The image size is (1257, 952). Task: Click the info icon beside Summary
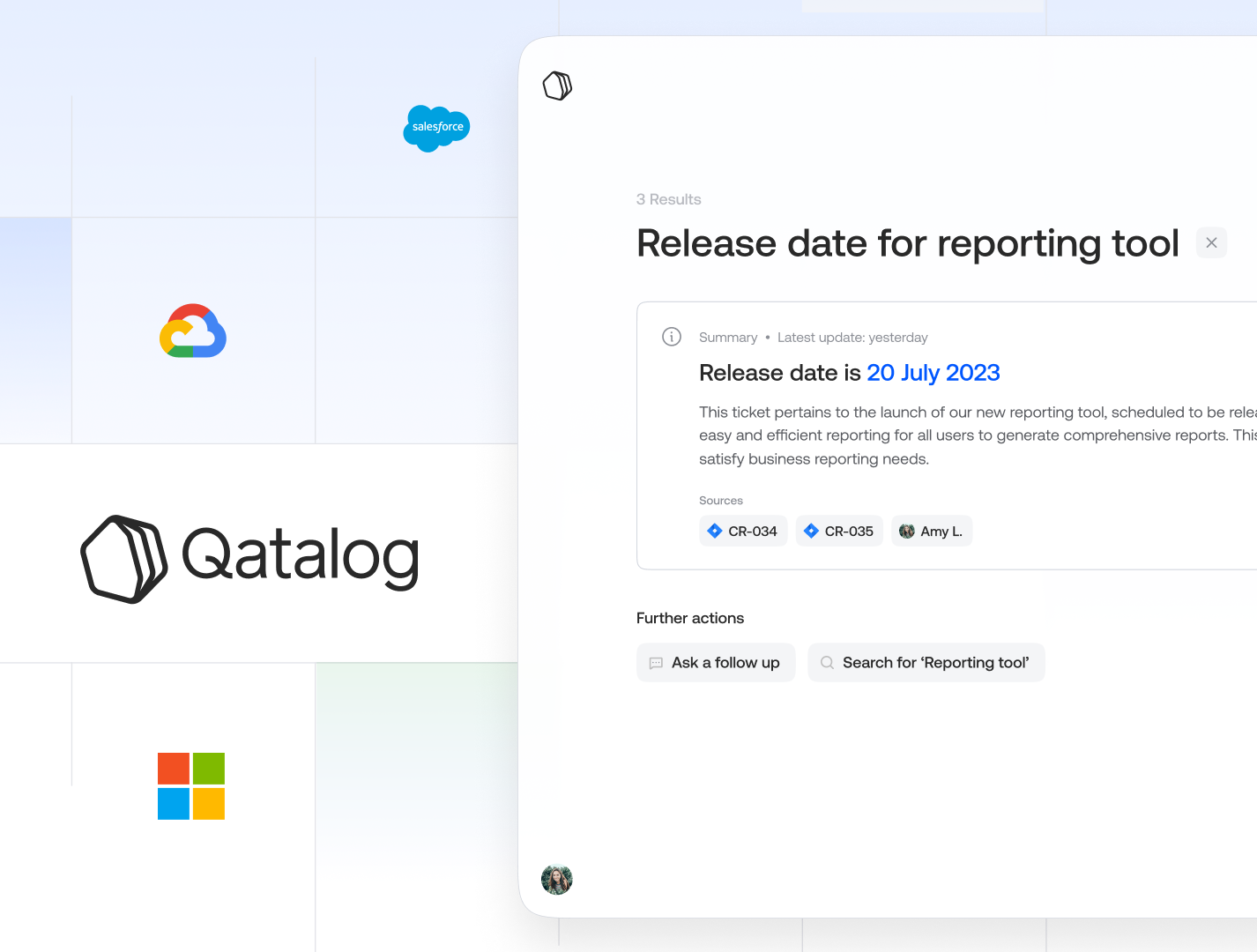click(x=672, y=337)
